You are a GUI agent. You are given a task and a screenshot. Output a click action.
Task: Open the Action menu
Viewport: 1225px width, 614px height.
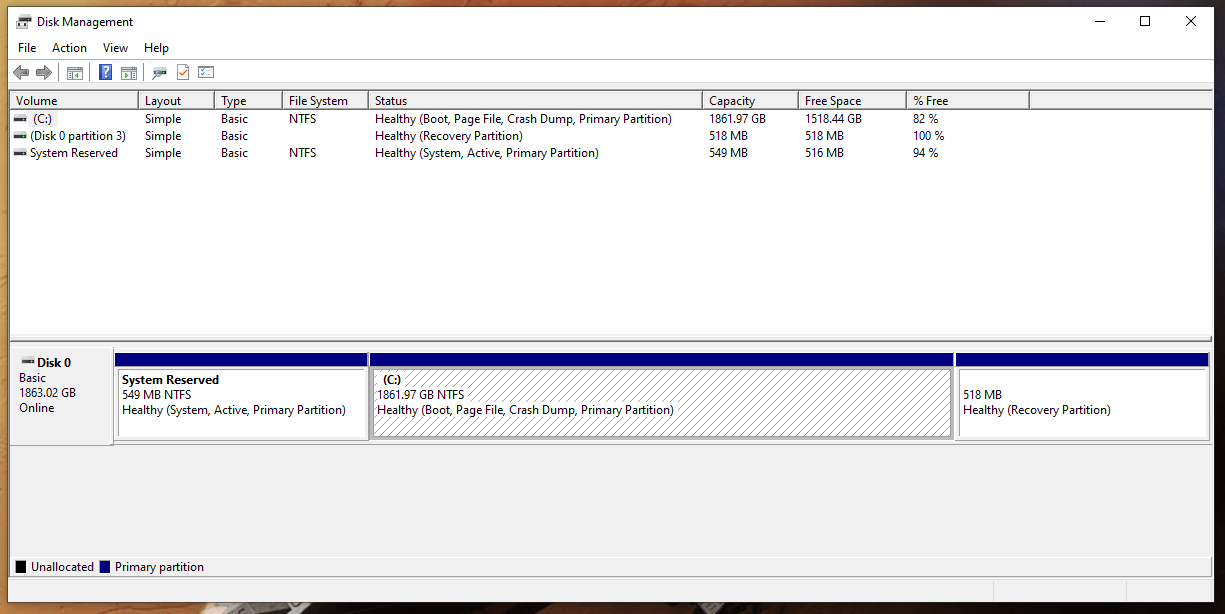pyautogui.click(x=69, y=47)
